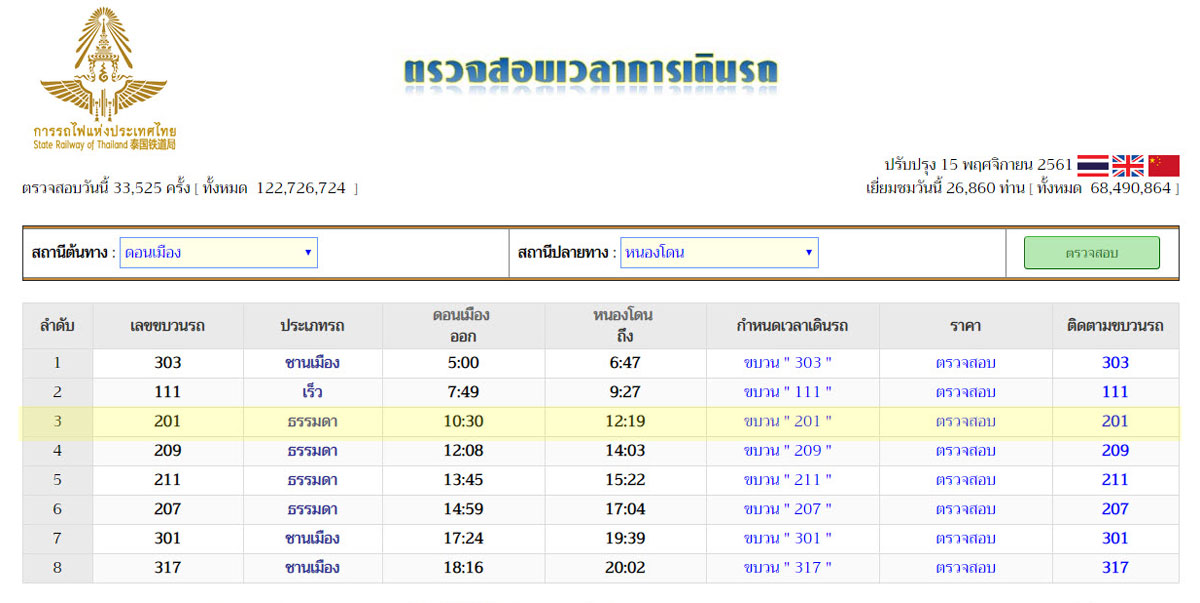The height and width of the screenshot is (603, 1200).
Task: Click the ตรวจสอบเวลาการเดินรถ page title banner
Action: (x=591, y=73)
